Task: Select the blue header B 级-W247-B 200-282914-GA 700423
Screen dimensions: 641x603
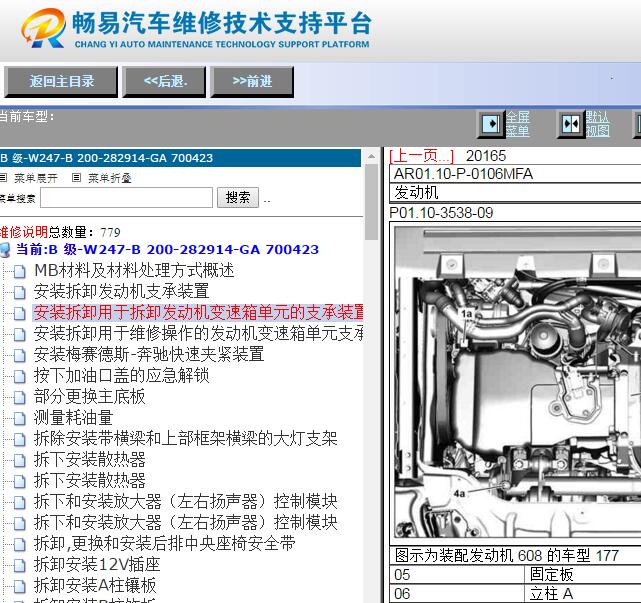Action: (x=180, y=158)
